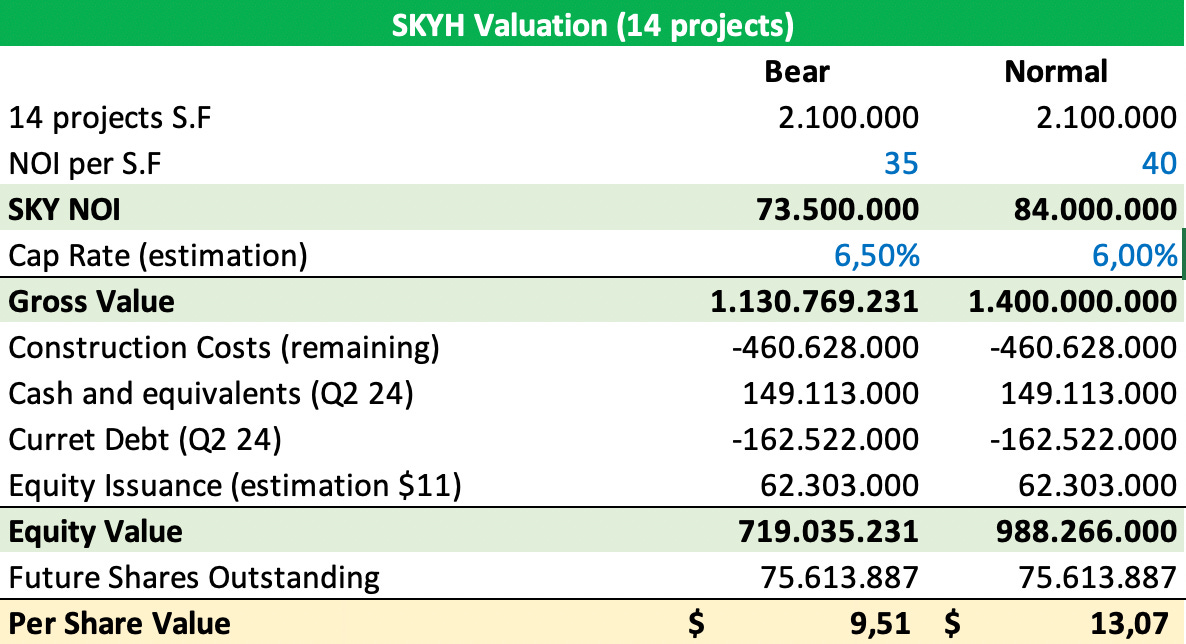Select 'Construction Costs (remaining)' label
The width and height of the screenshot is (1186, 644).
pyautogui.click(x=224, y=348)
